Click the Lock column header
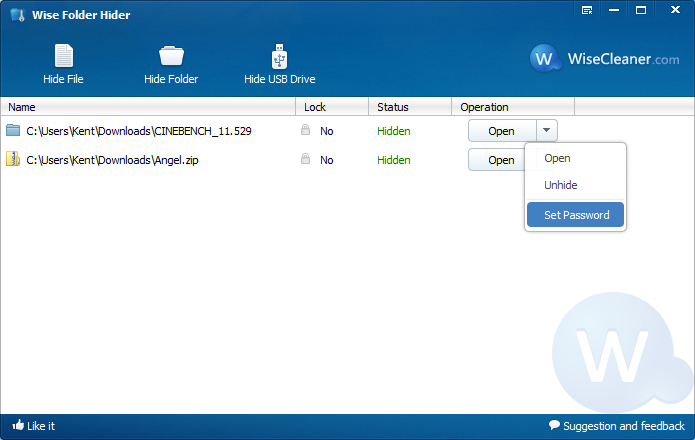This screenshot has width=695, height=440. coord(332,107)
